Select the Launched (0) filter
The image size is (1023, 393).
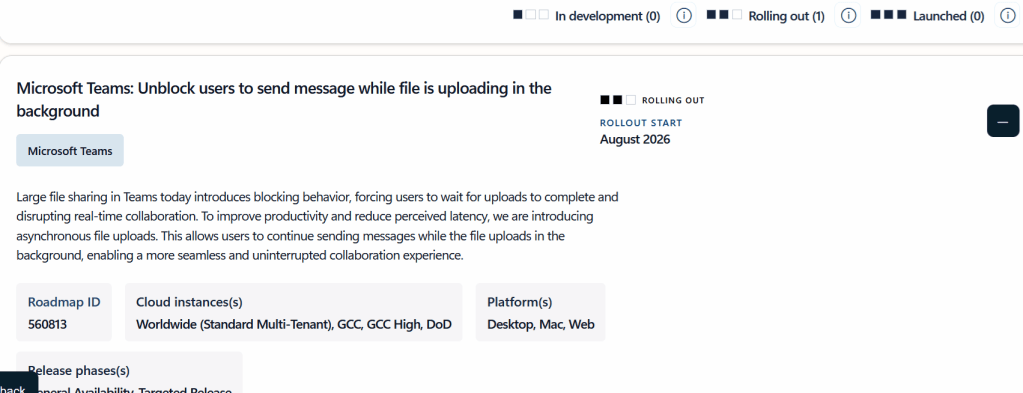[927, 16]
